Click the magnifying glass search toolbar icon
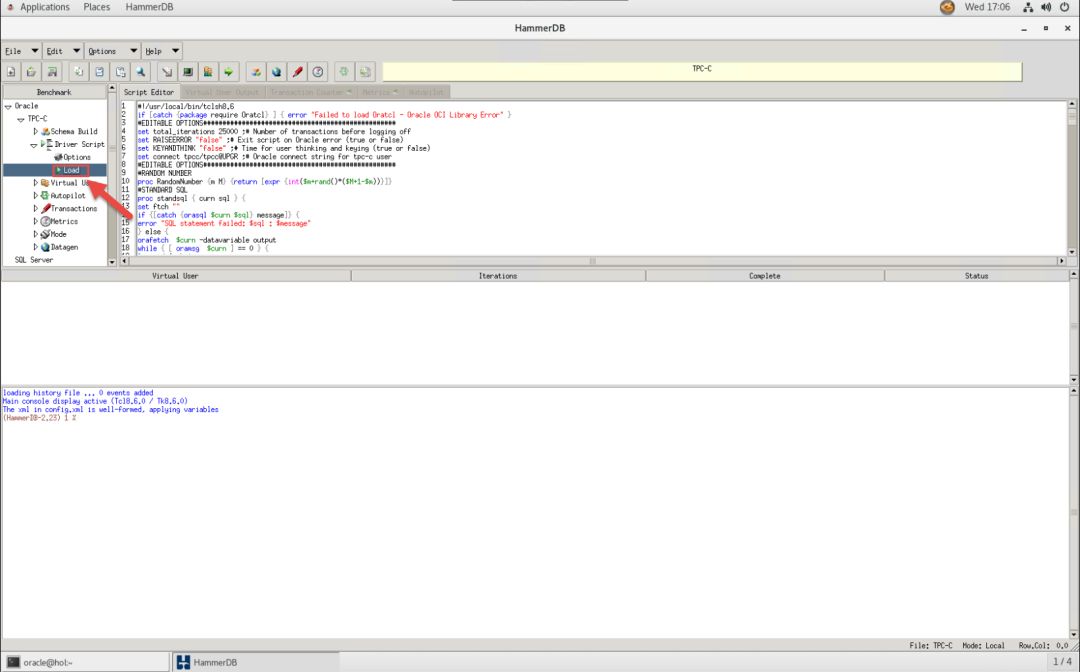This screenshot has height=672, width=1080. (143, 72)
